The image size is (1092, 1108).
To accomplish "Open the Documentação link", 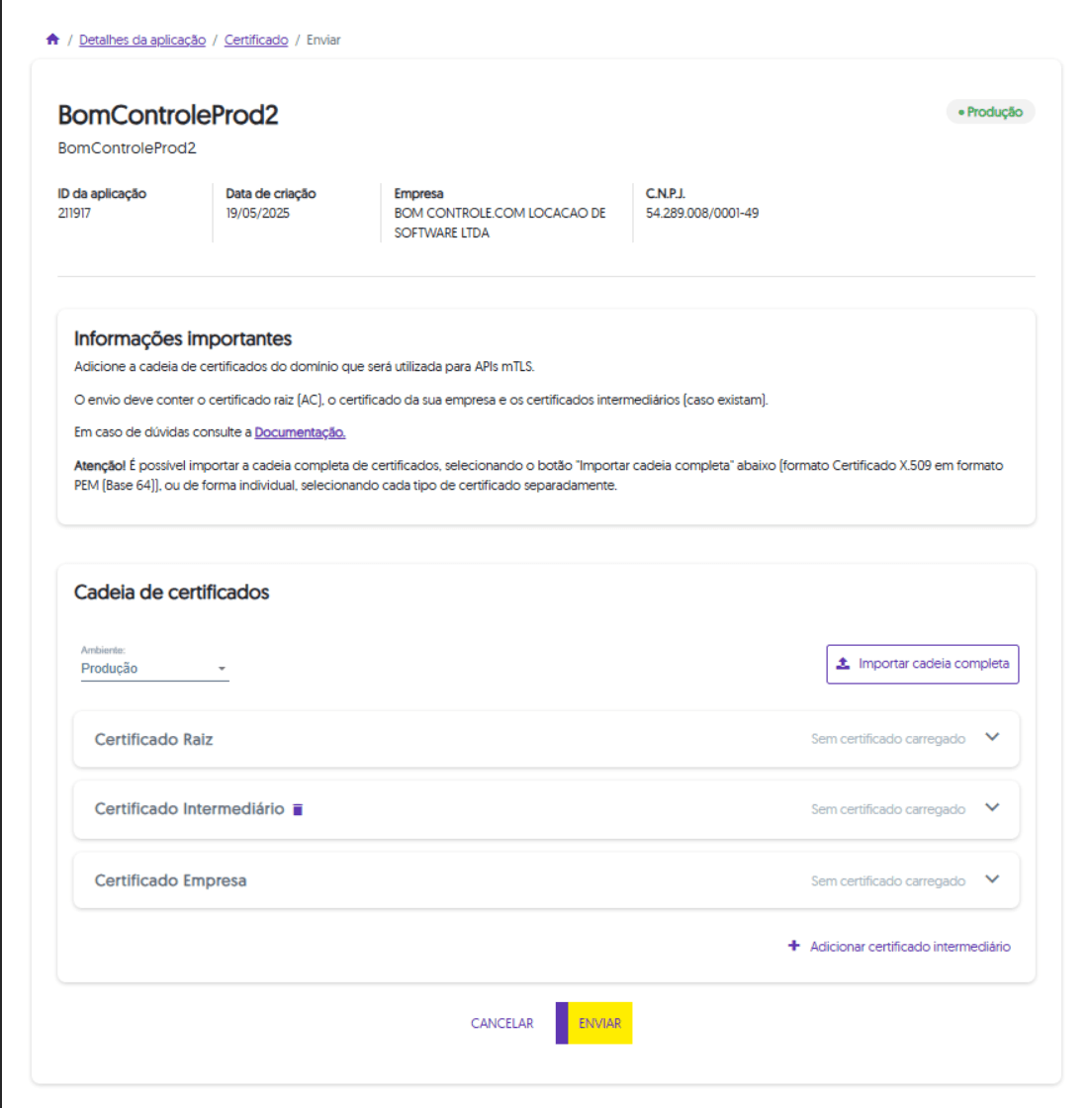I will [x=300, y=432].
